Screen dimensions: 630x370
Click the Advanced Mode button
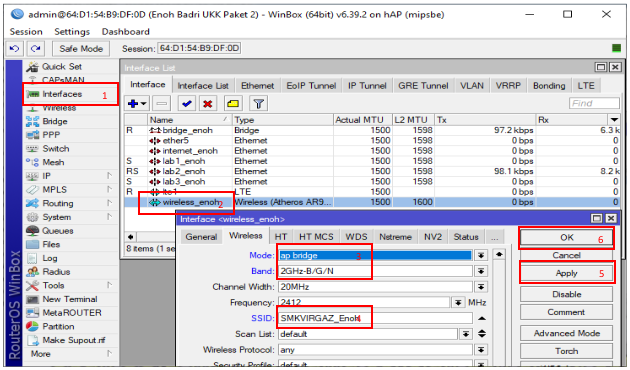(x=567, y=333)
